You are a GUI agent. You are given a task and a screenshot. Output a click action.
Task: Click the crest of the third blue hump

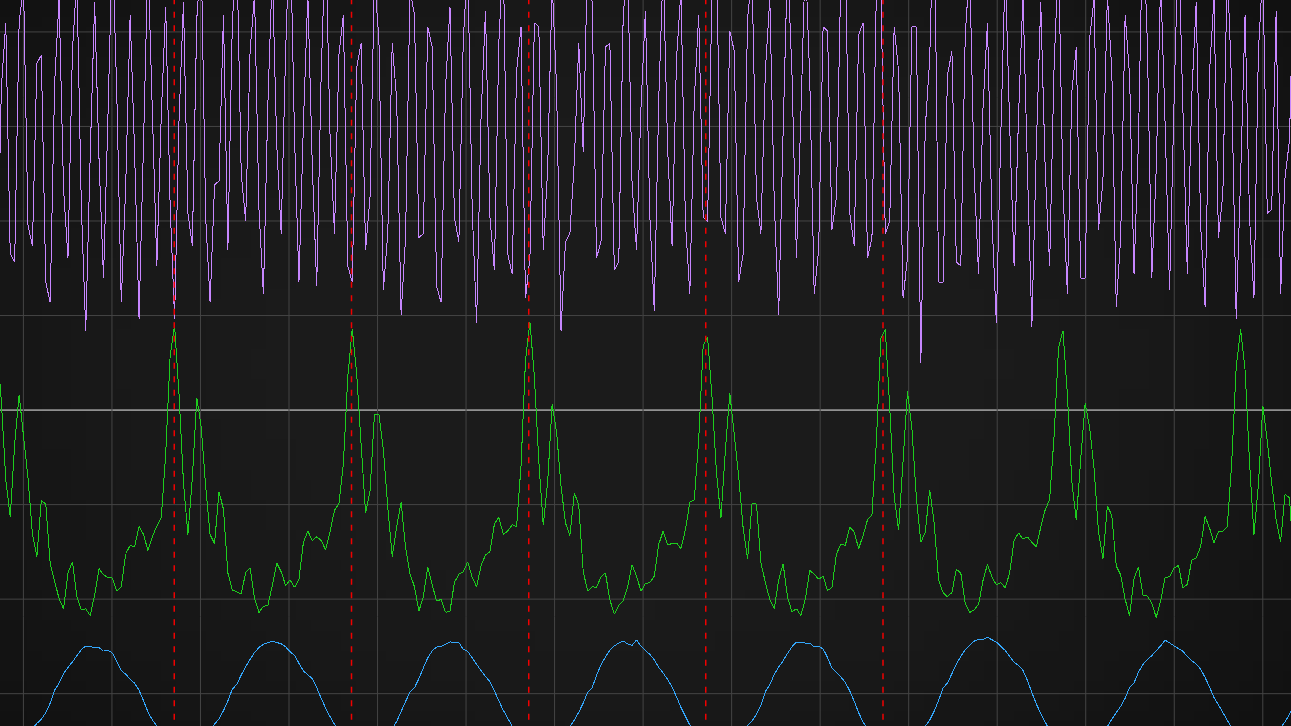450,642
